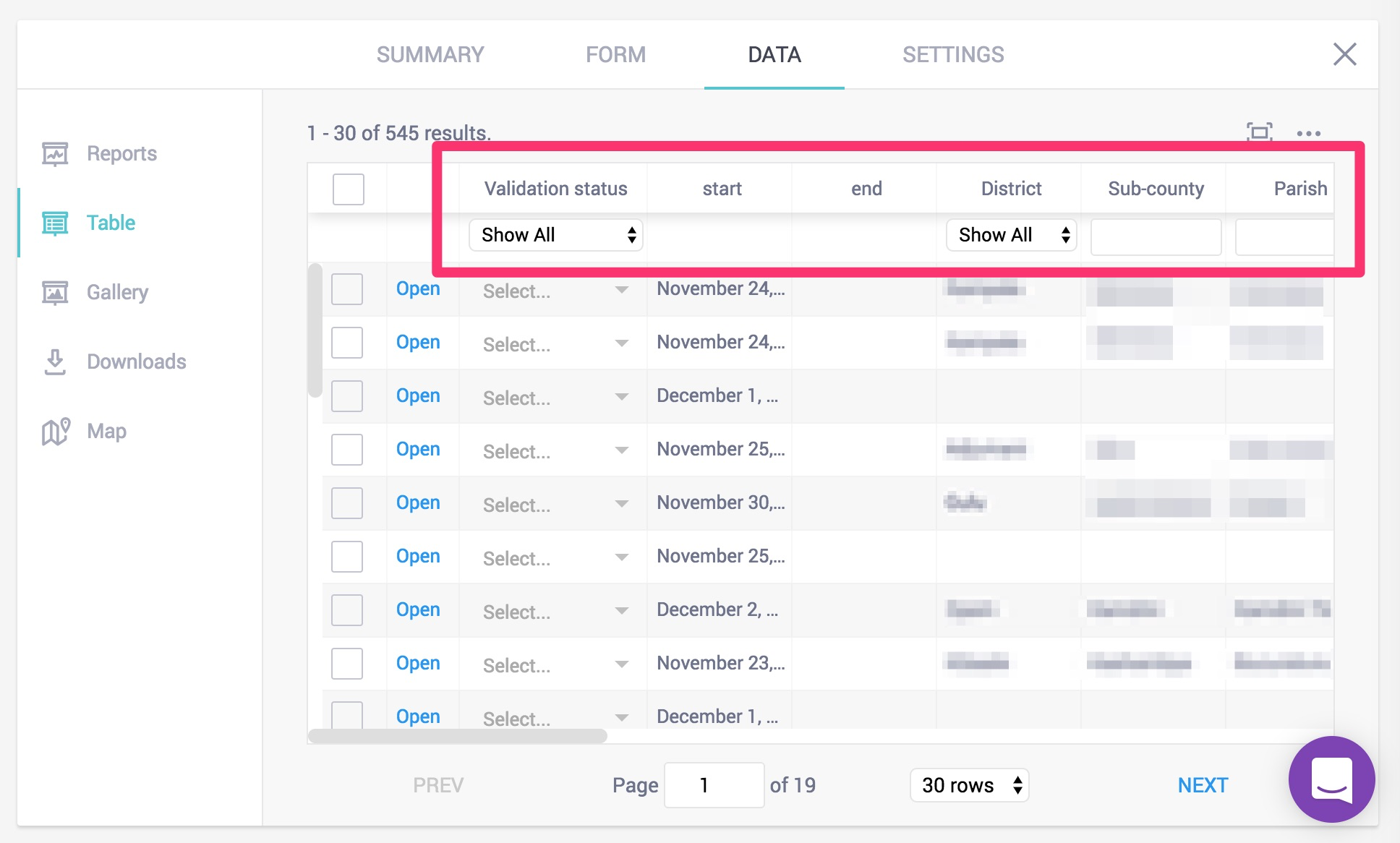The image size is (1400, 843).
Task: Switch to the SUMMARY tab
Action: (430, 55)
